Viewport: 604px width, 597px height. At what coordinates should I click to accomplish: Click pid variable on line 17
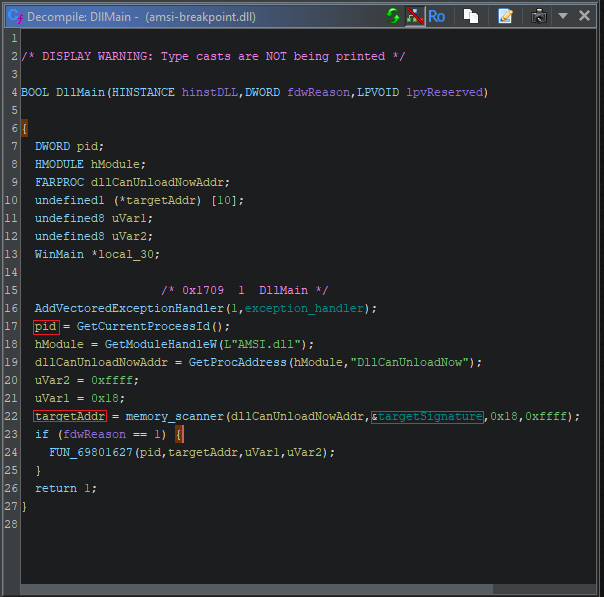click(x=45, y=327)
